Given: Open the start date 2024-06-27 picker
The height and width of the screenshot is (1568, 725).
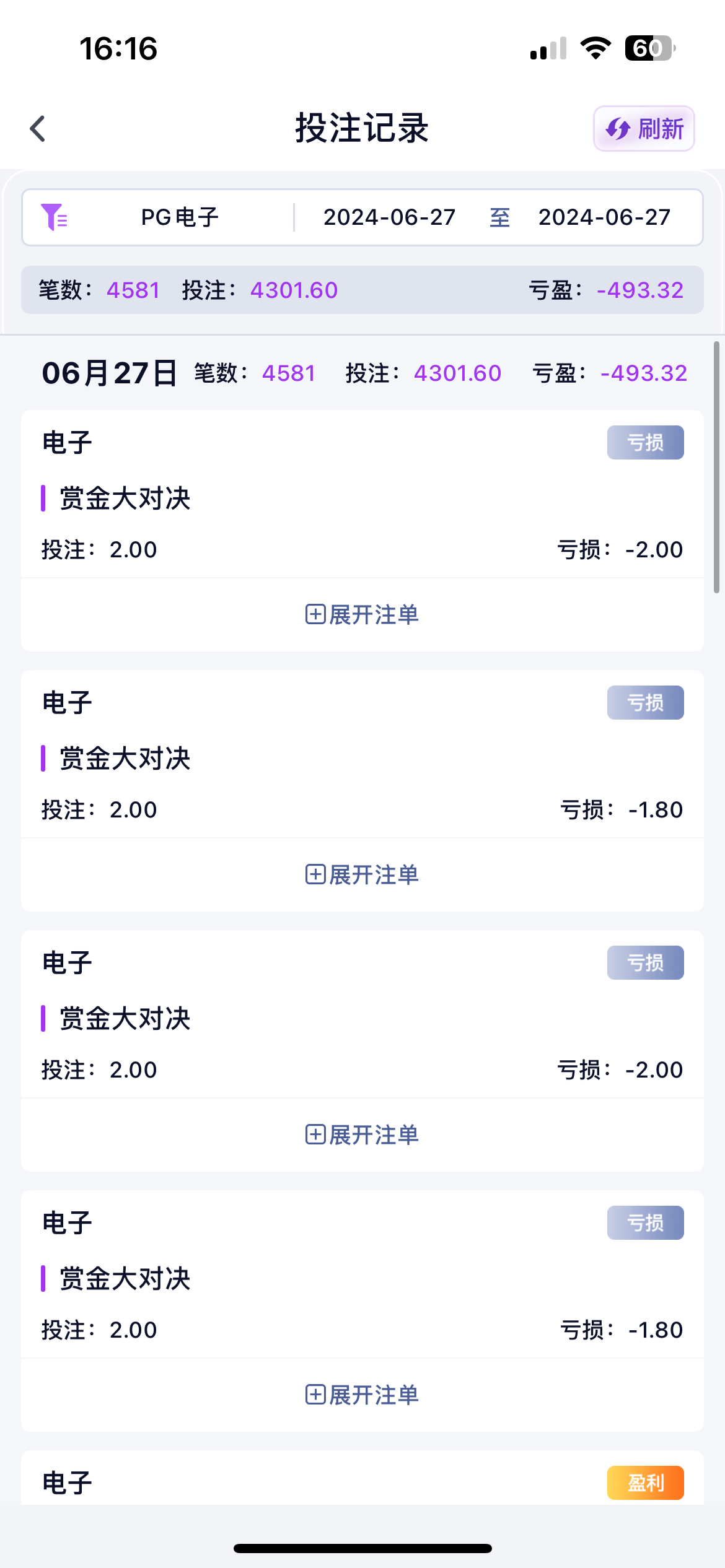Looking at the screenshot, I should pyautogui.click(x=389, y=217).
